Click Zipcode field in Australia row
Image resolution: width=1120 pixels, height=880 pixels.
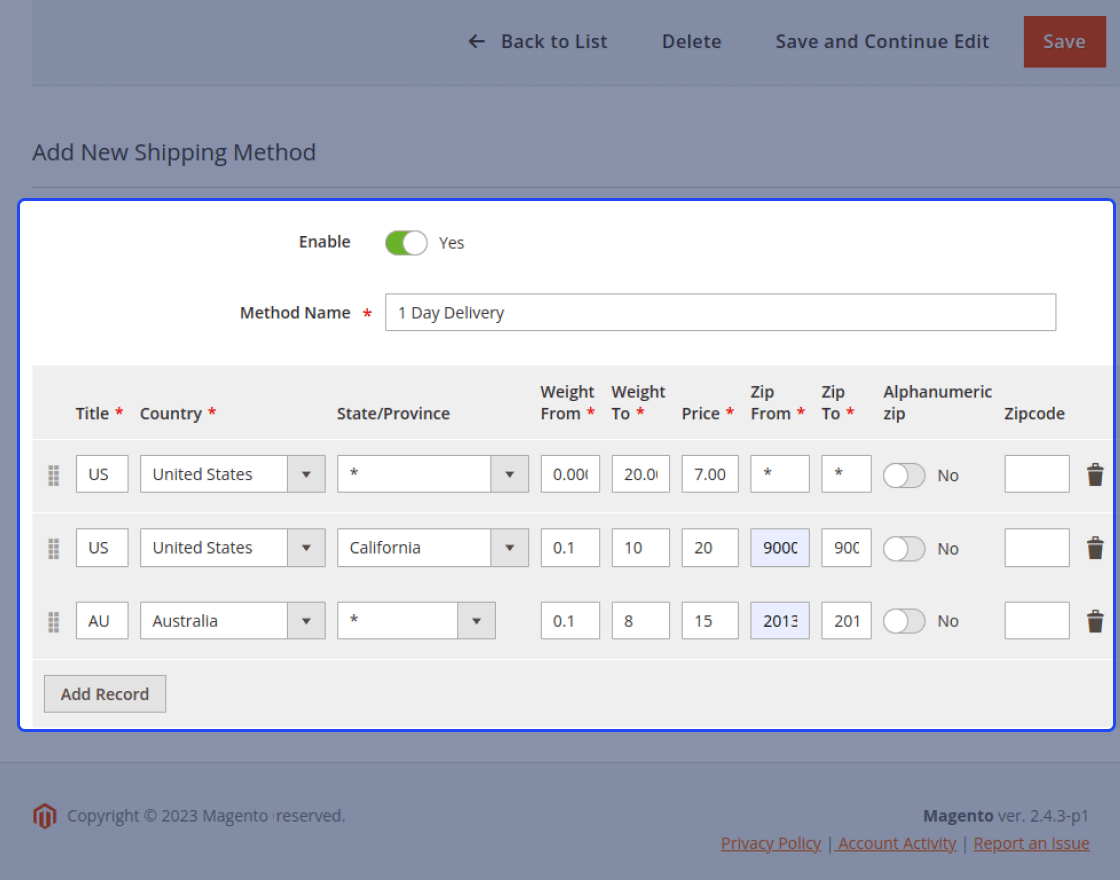(x=1036, y=620)
